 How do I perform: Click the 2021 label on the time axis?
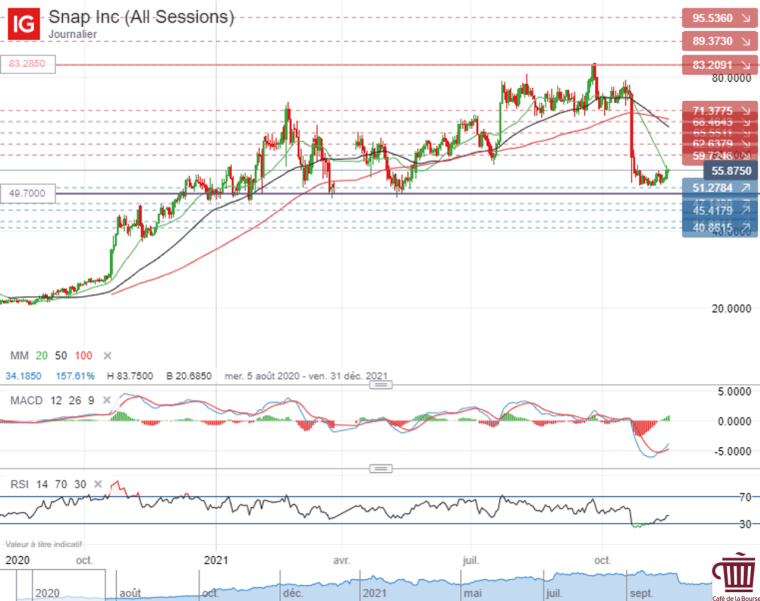(216, 560)
